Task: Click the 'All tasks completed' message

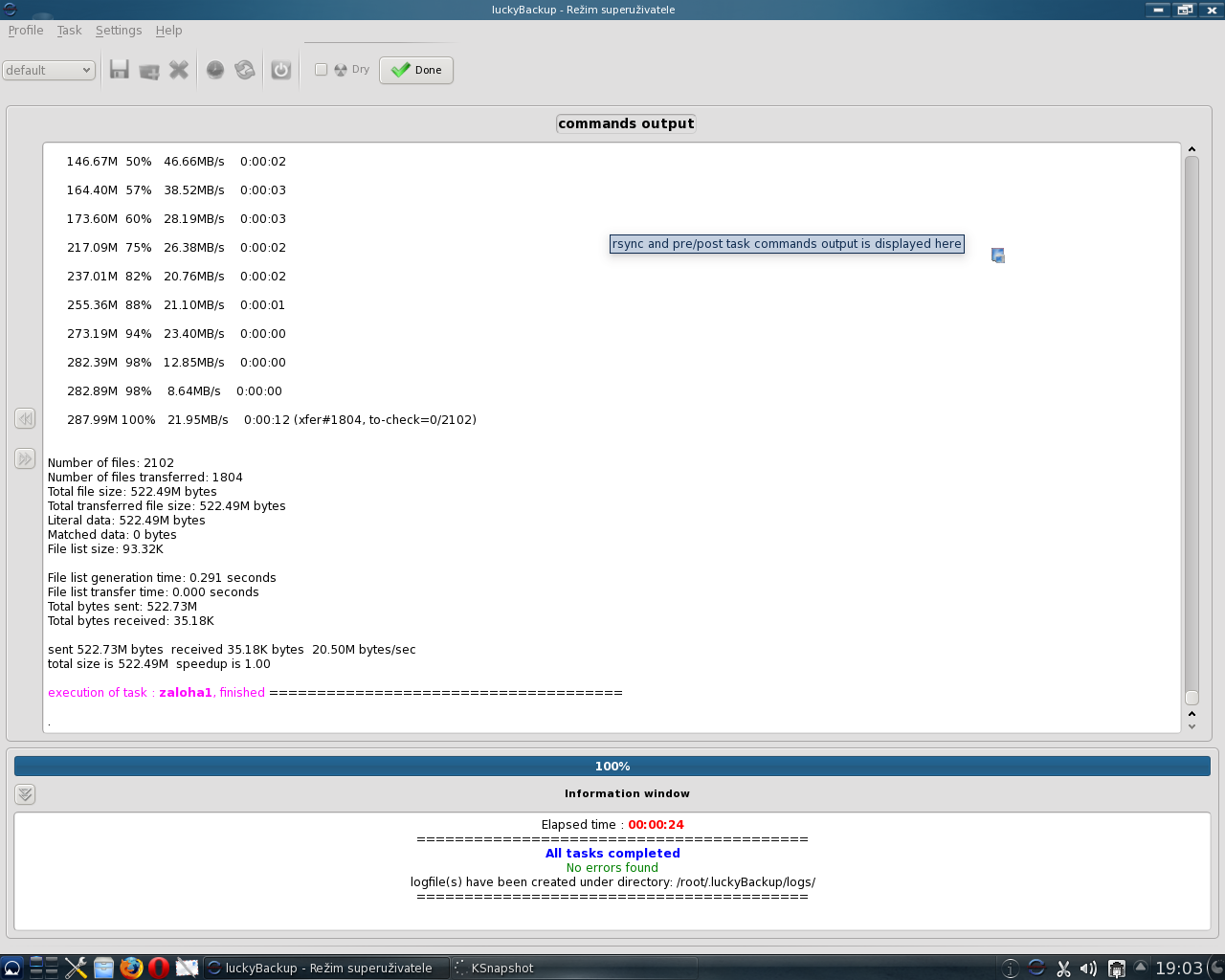Action: (612, 854)
